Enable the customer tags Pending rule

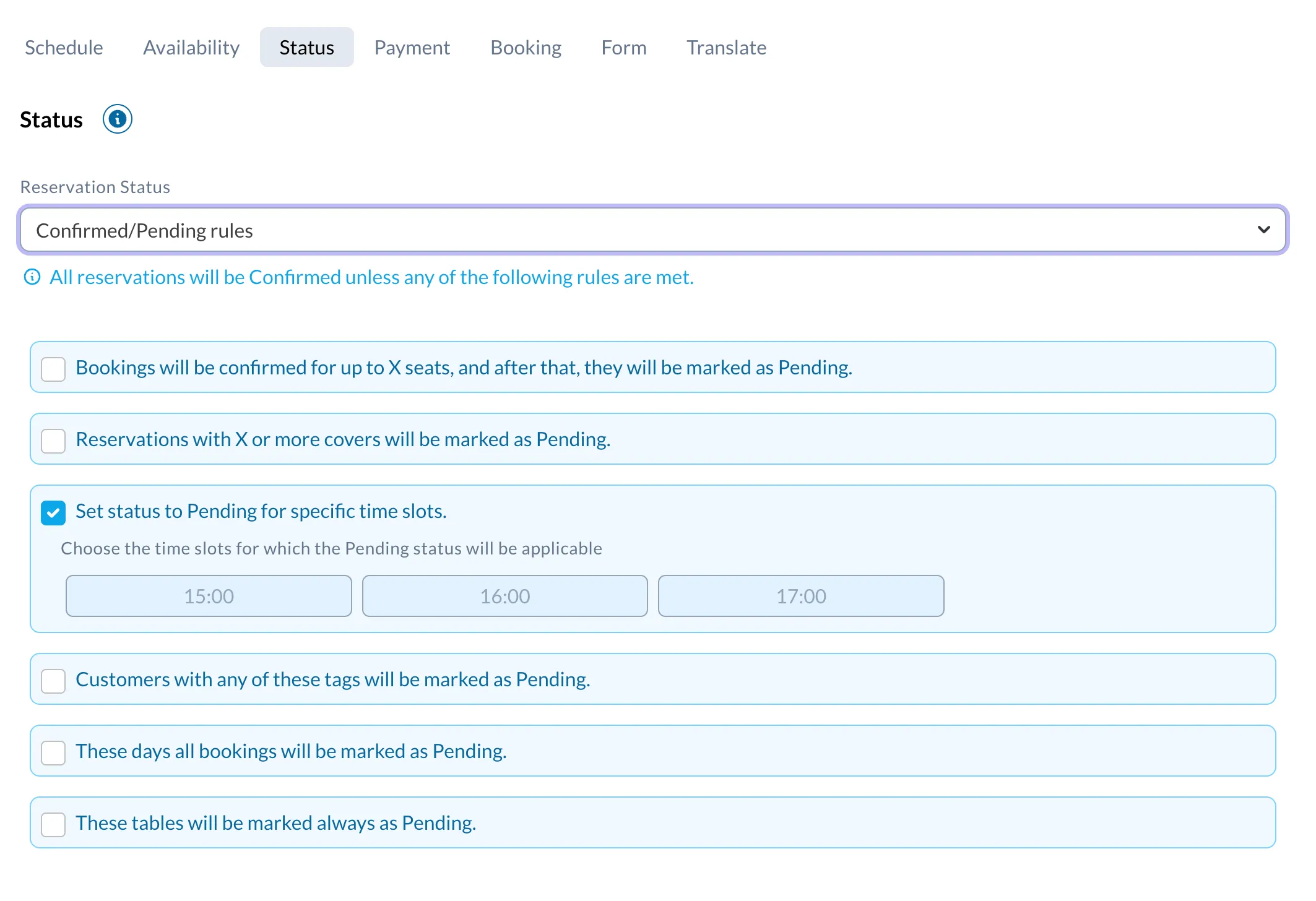point(53,681)
